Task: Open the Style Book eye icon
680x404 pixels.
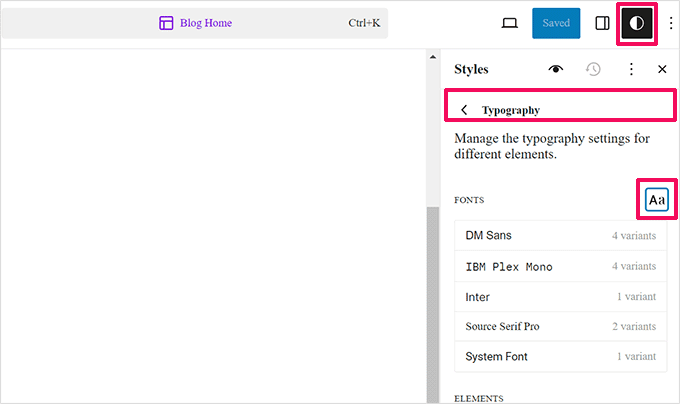Action: coord(556,69)
